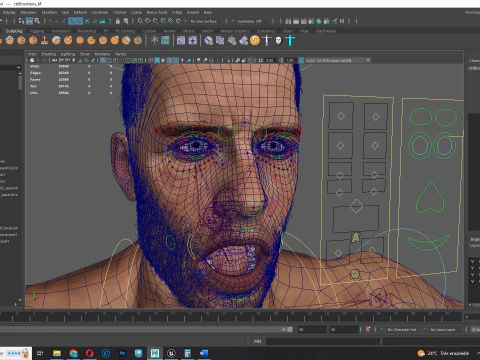Open the Renderer menu in viewport panel
This screenshot has width=480, height=360.
click(102, 54)
